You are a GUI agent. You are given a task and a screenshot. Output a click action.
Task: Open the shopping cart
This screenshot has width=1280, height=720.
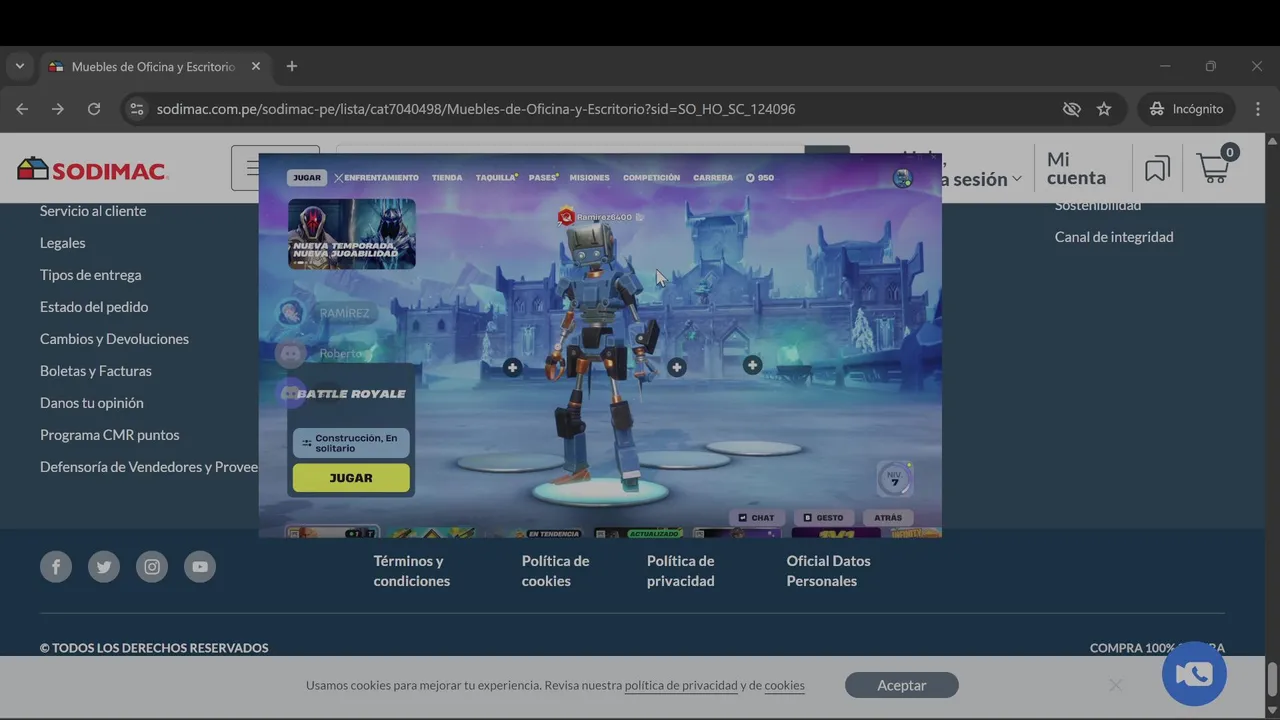pos(1215,166)
